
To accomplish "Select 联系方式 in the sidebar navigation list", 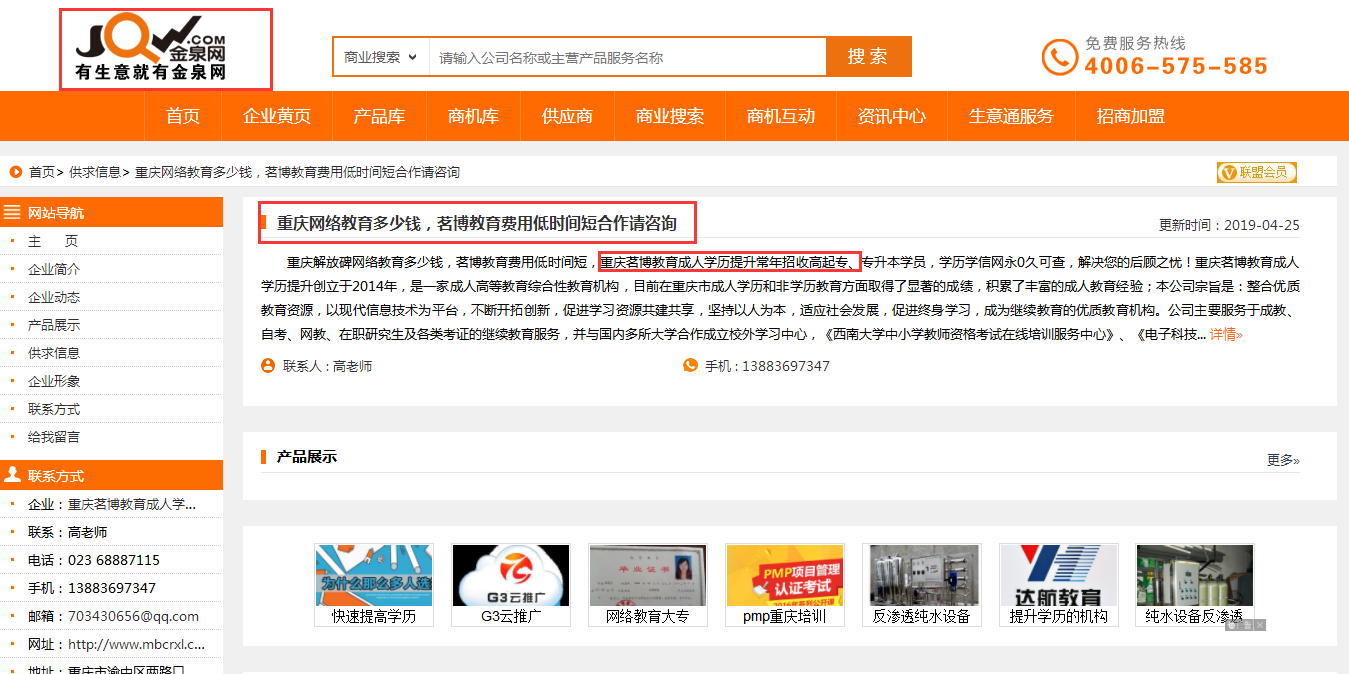I will pos(54,409).
